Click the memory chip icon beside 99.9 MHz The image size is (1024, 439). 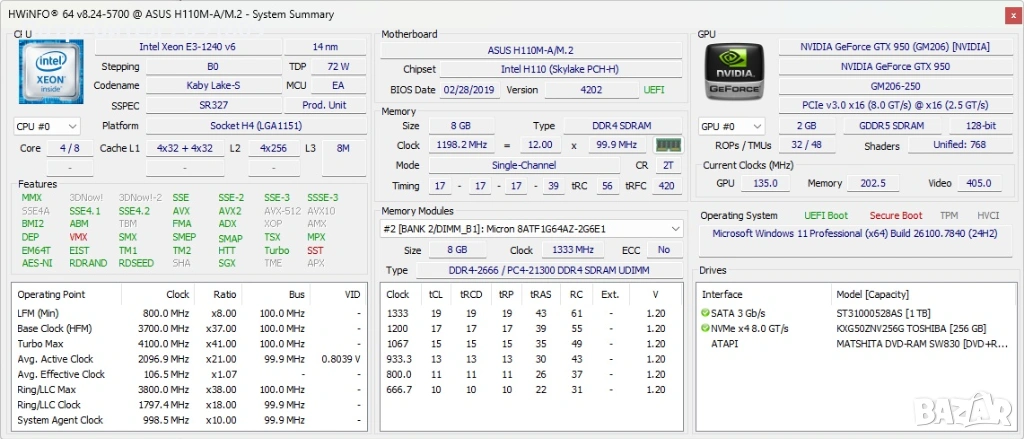point(669,145)
